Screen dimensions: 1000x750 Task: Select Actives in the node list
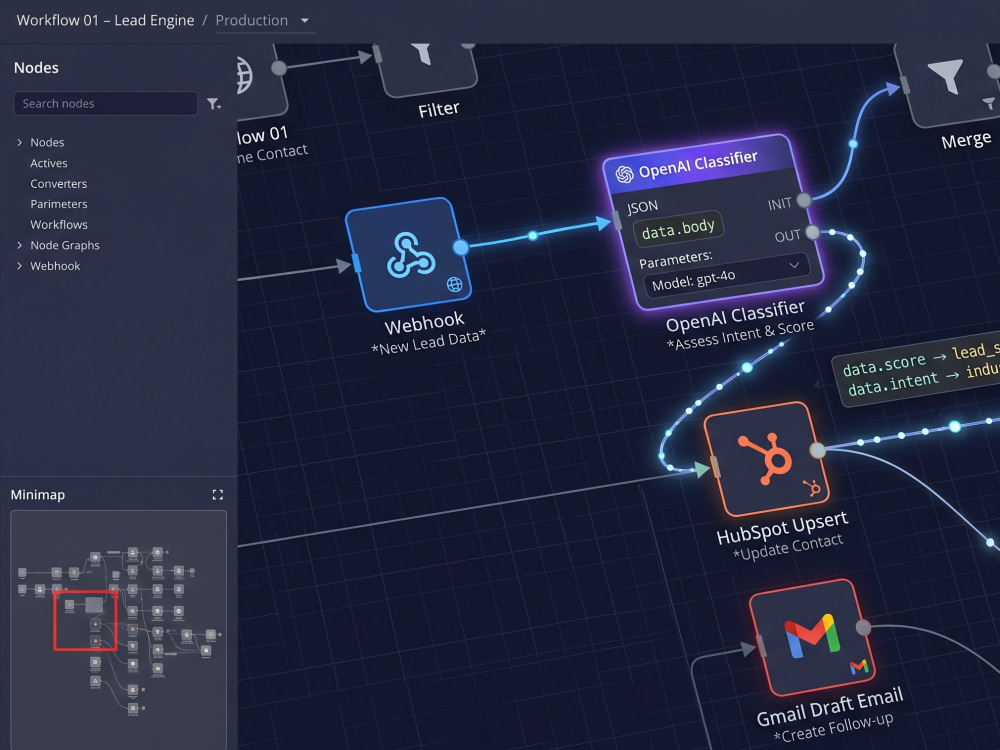pos(48,163)
